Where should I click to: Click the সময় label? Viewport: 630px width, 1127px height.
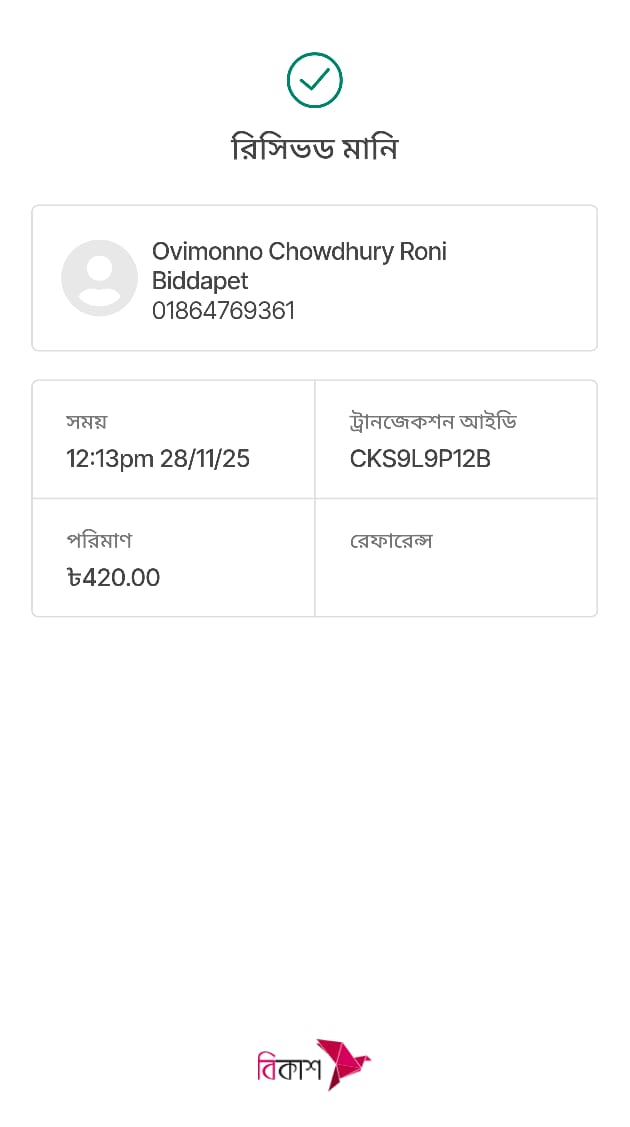(x=87, y=422)
